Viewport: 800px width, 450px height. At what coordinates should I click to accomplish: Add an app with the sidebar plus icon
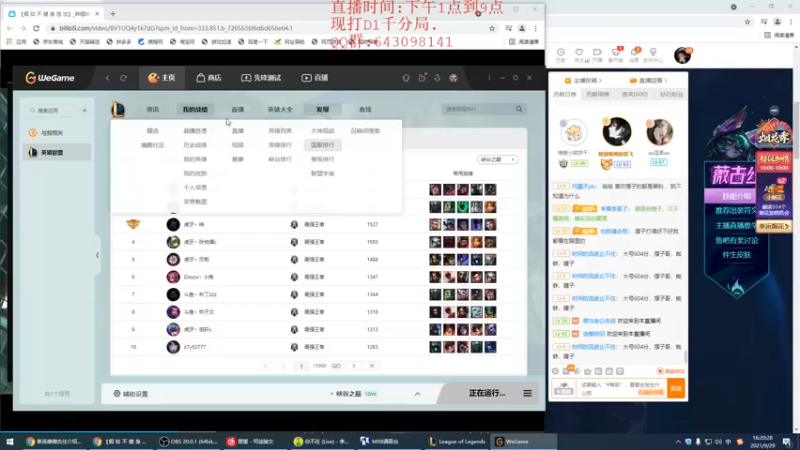click(x=85, y=110)
